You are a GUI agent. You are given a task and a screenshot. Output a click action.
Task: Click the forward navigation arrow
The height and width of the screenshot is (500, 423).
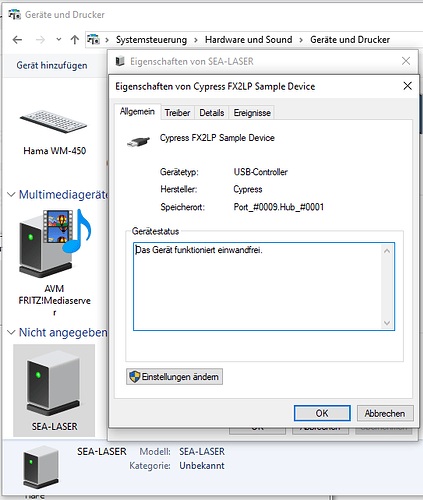coord(40,40)
